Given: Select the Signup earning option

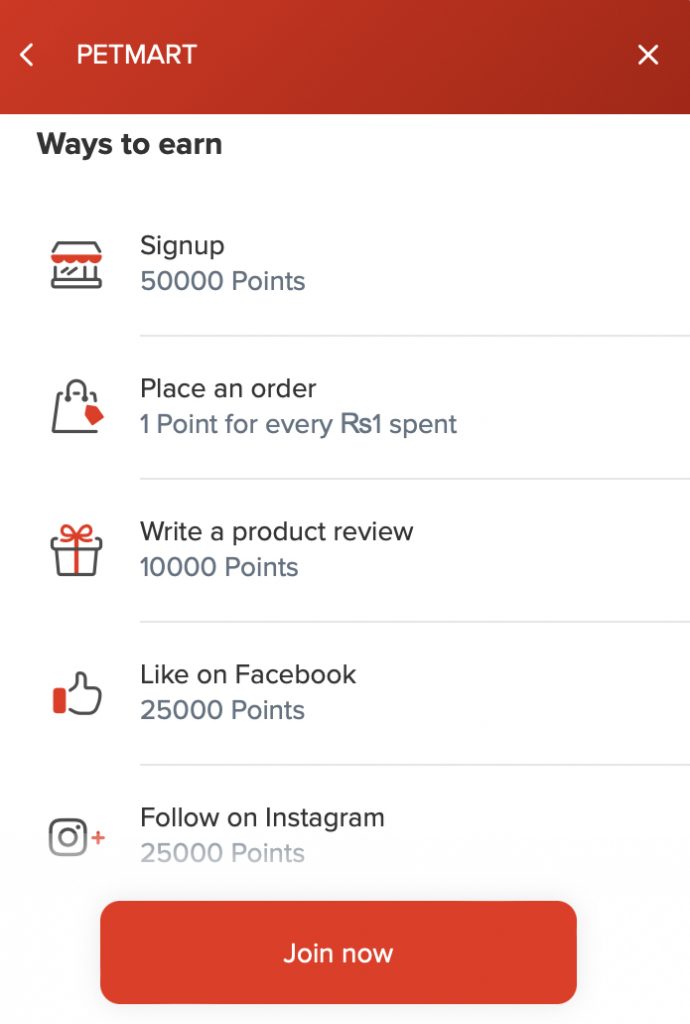Looking at the screenshot, I should [182, 246].
